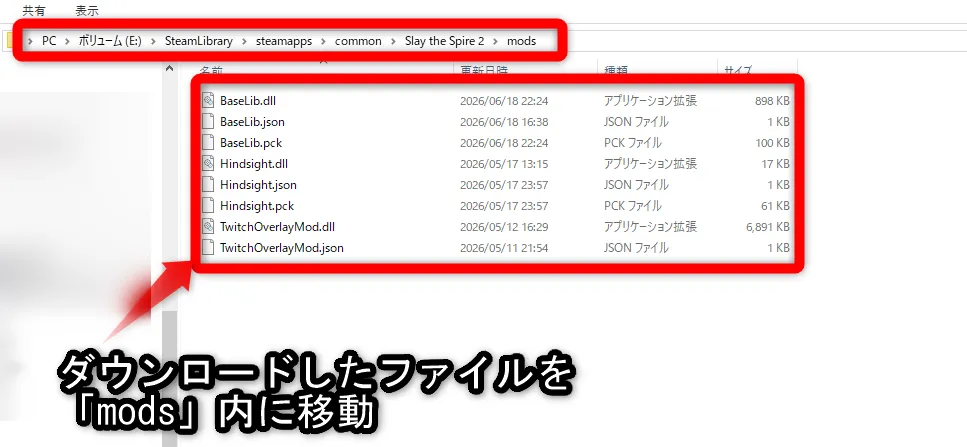Expand chevron between common and Slay the Spire 2
Screen dimensions: 967x447
393,41
